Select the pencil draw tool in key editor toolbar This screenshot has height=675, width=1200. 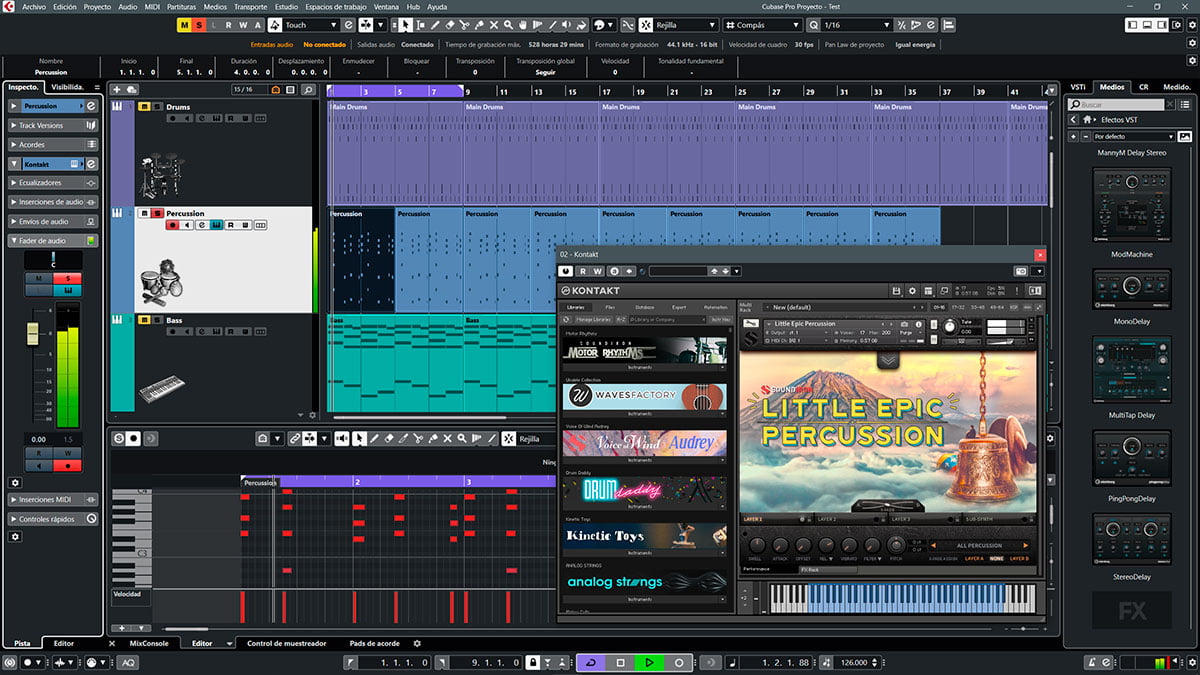pyautogui.click(x=374, y=438)
